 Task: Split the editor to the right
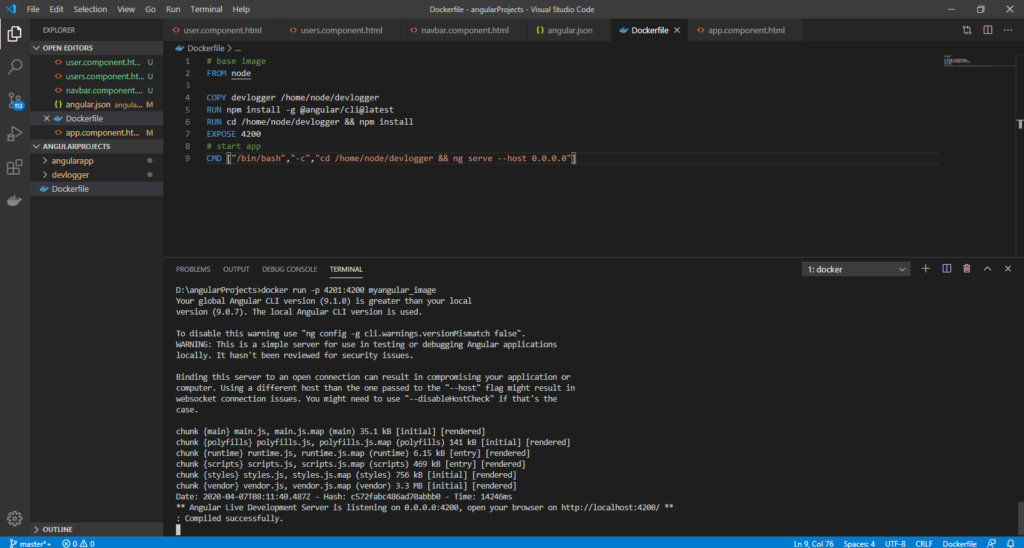click(x=987, y=30)
